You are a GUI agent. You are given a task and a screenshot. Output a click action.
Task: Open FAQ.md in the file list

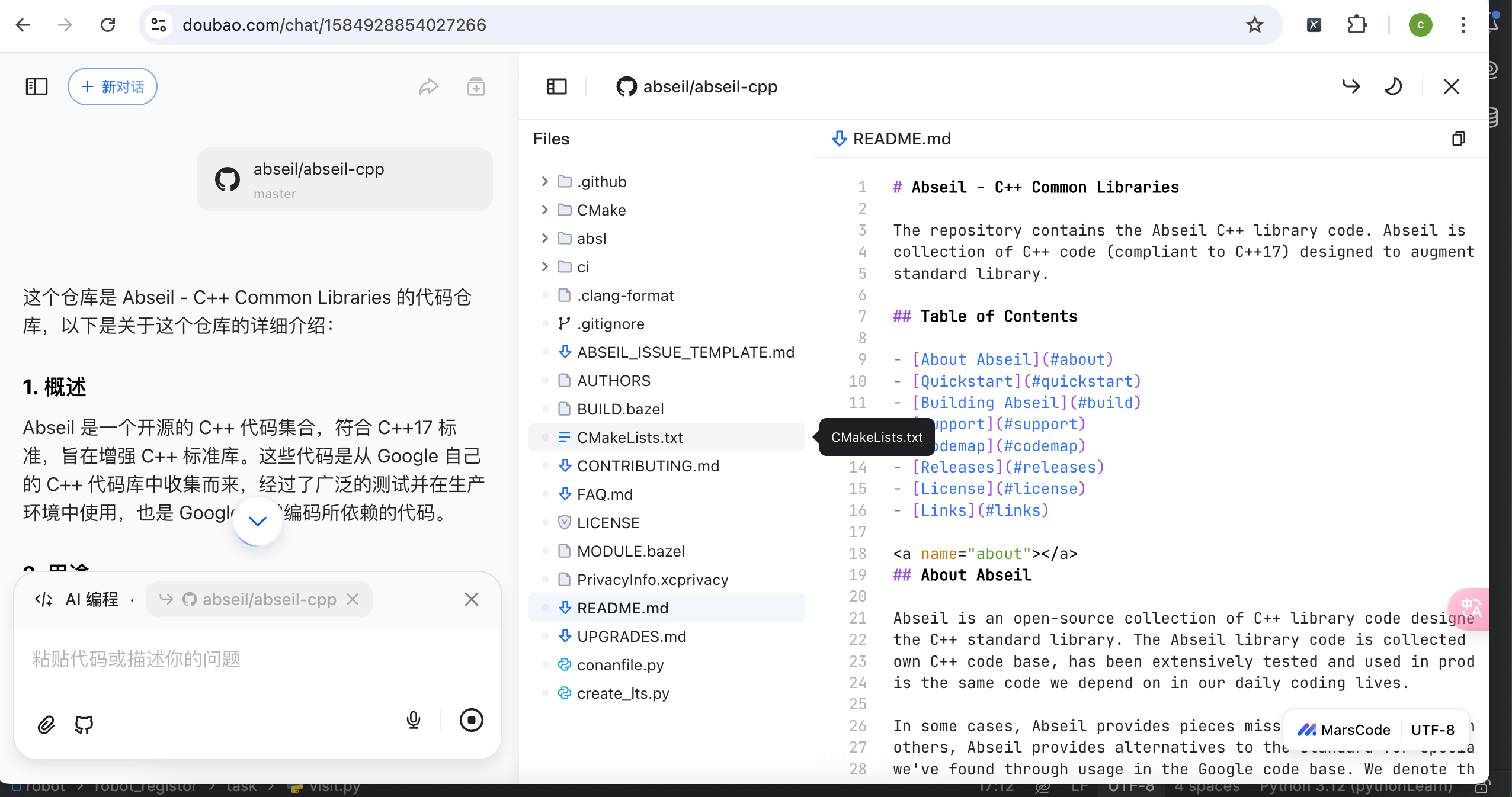(667, 494)
